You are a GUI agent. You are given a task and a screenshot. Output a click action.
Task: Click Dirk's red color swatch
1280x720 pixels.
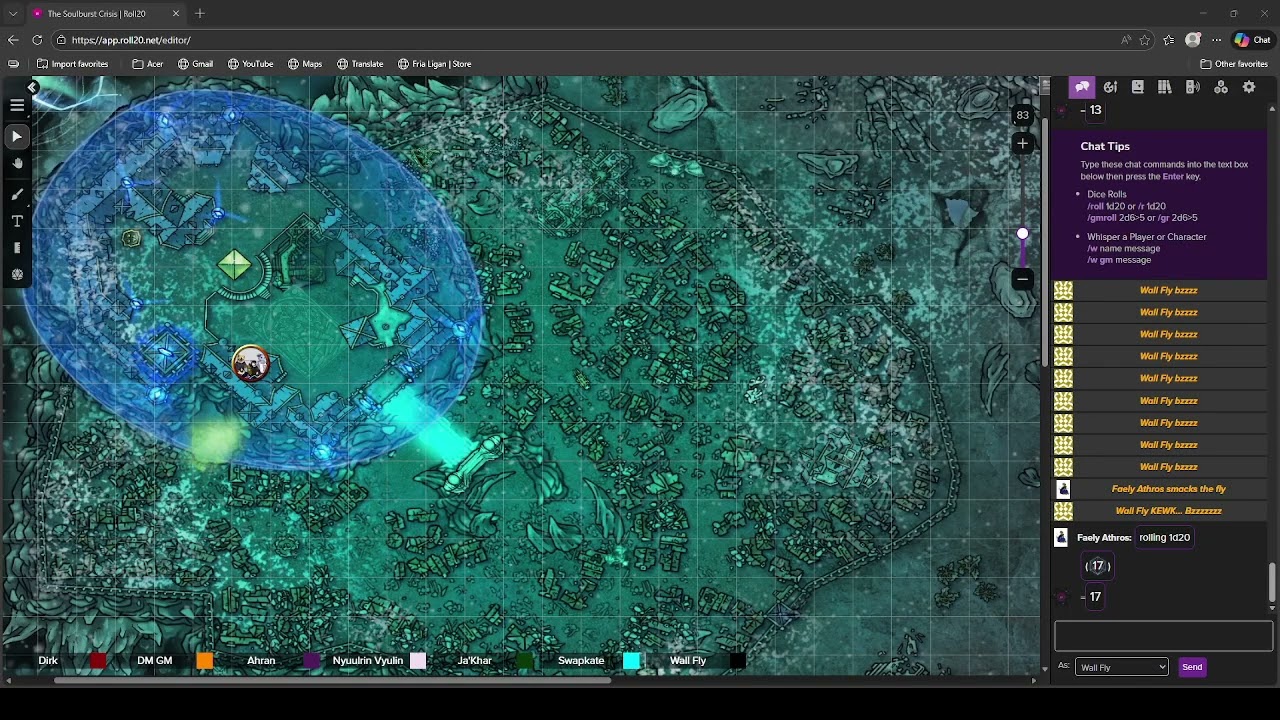[x=97, y=660]
